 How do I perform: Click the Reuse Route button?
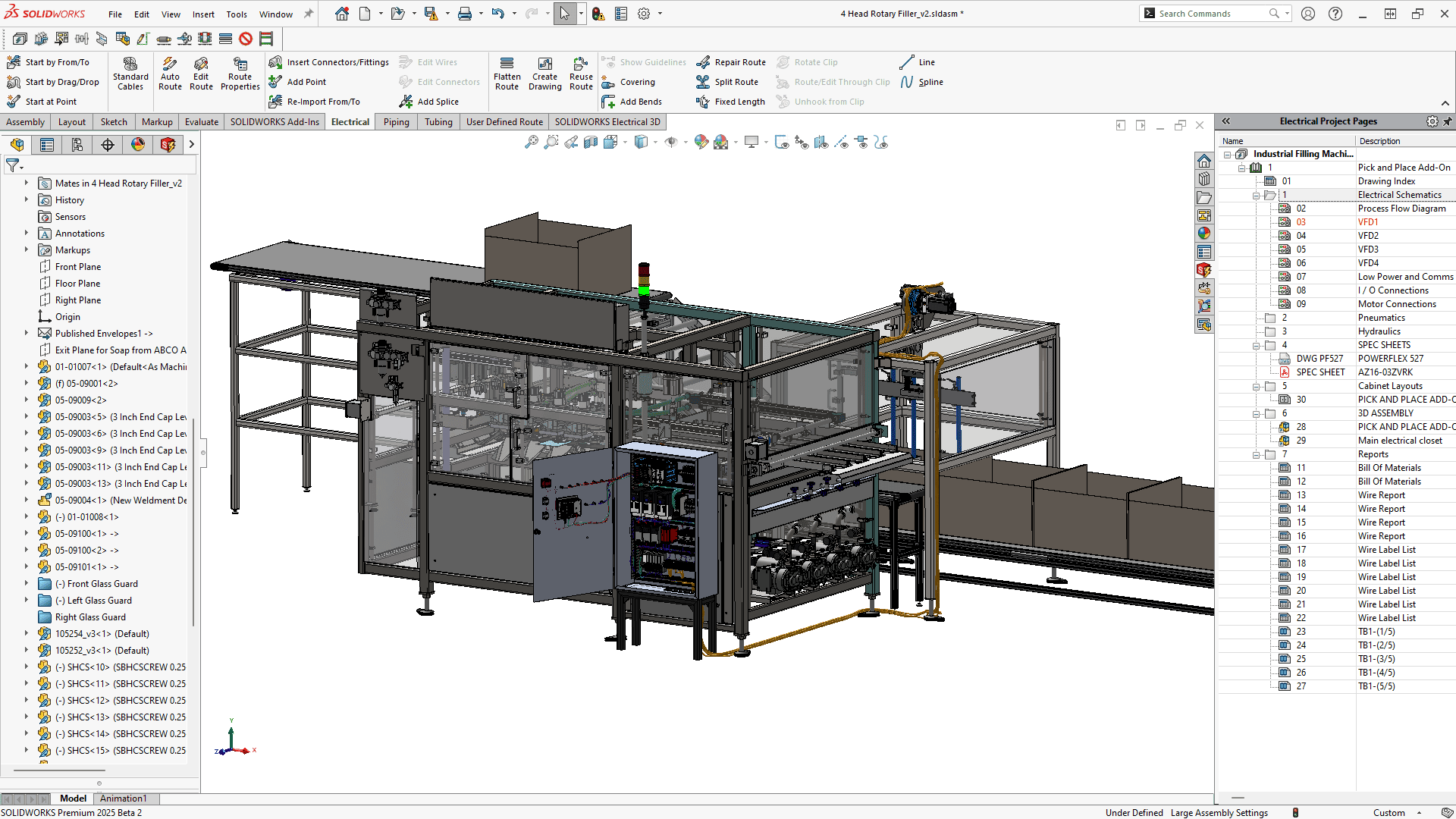pos(581,74)
